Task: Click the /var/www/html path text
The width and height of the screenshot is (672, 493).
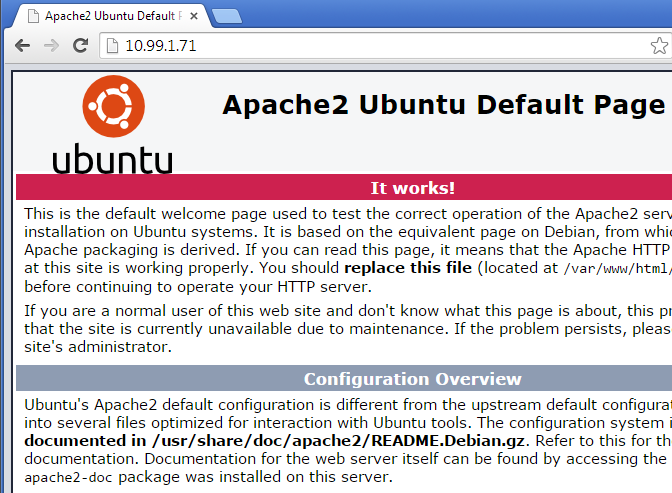Action: click(616, 269)
